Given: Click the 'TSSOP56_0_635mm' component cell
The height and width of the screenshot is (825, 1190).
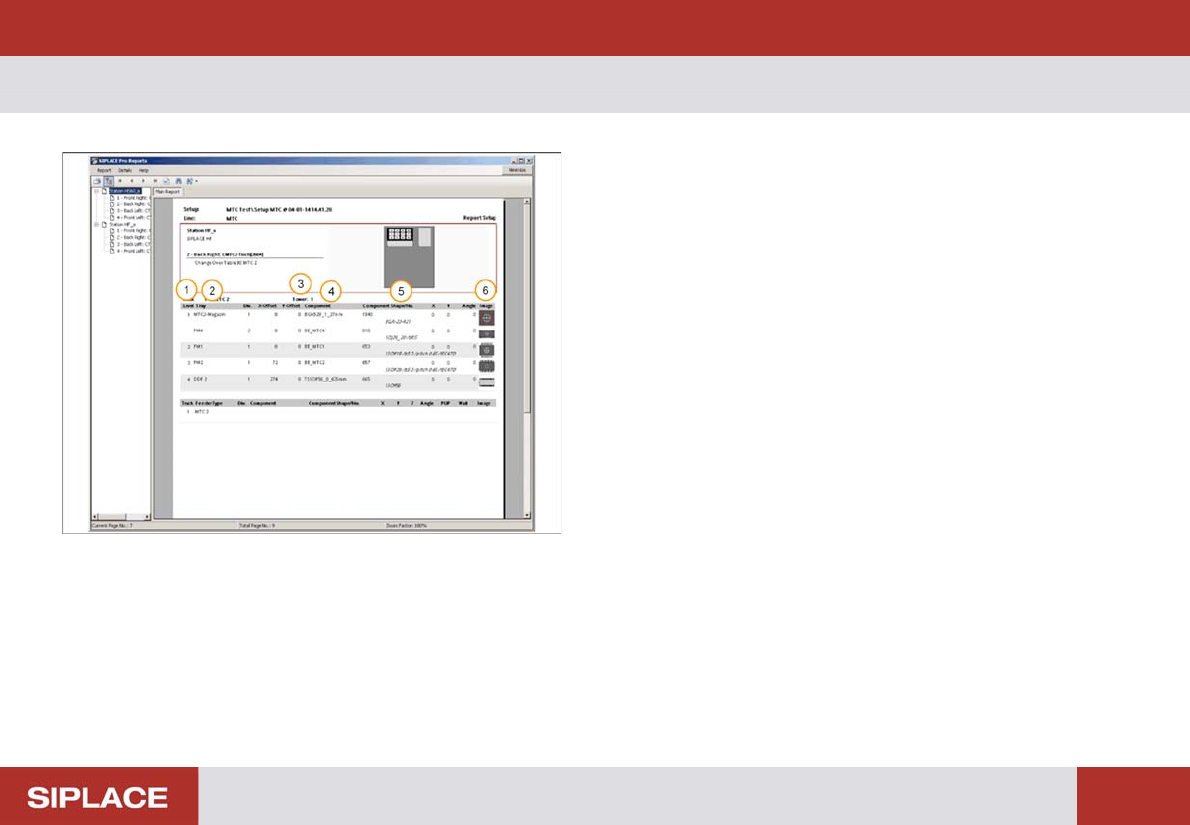Looking at the screenshot, I should [x=325, y=378].
